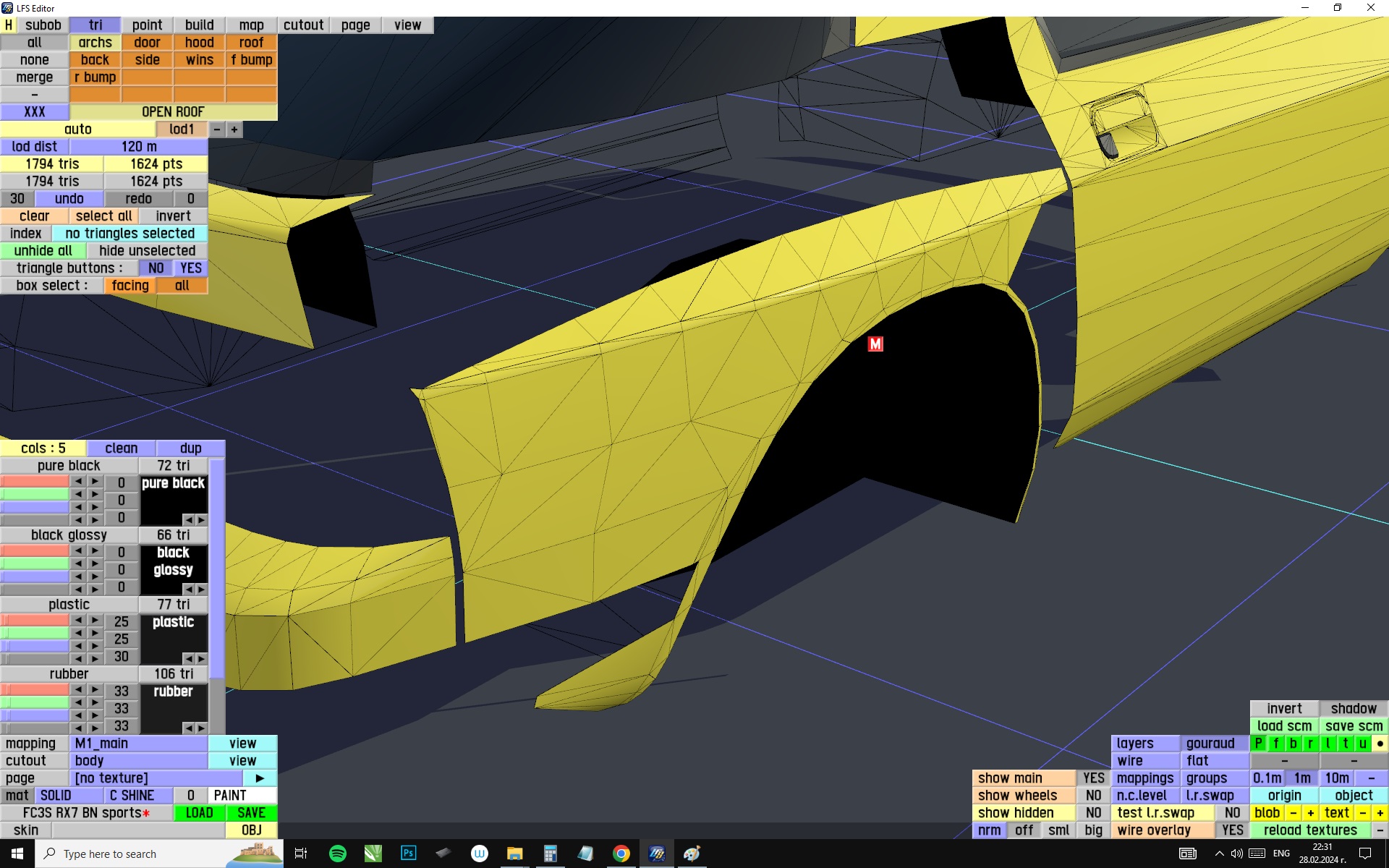Click the lod minus stepper button

[217, 129]
